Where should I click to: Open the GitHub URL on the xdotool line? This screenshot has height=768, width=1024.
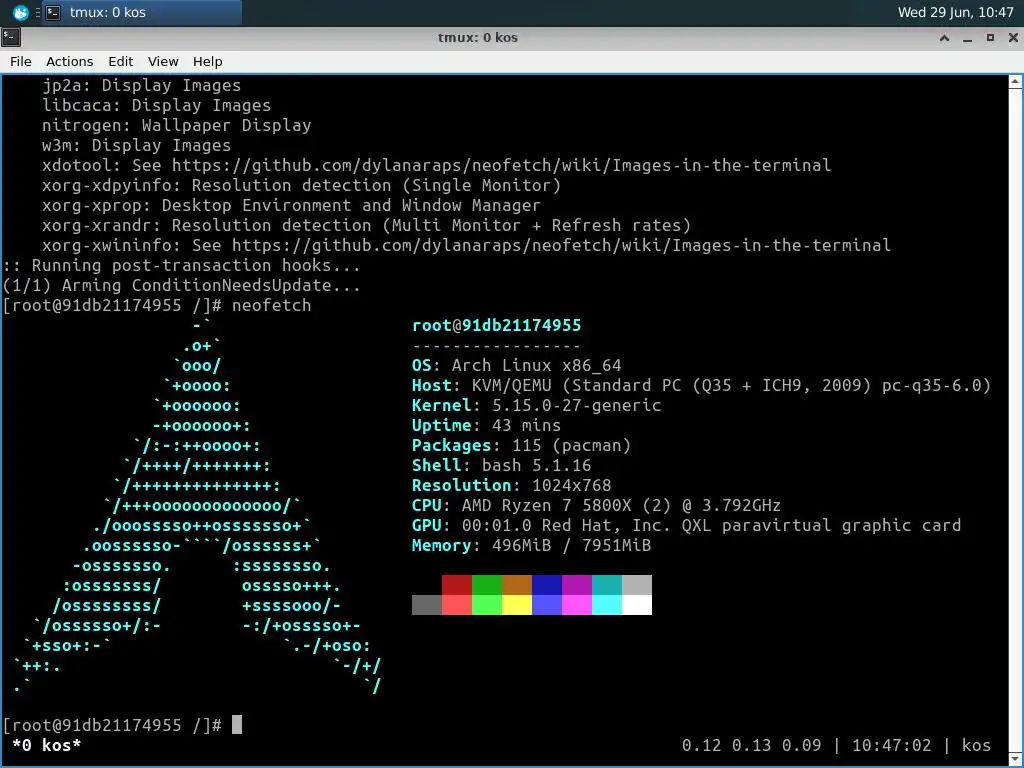[501, 165]
